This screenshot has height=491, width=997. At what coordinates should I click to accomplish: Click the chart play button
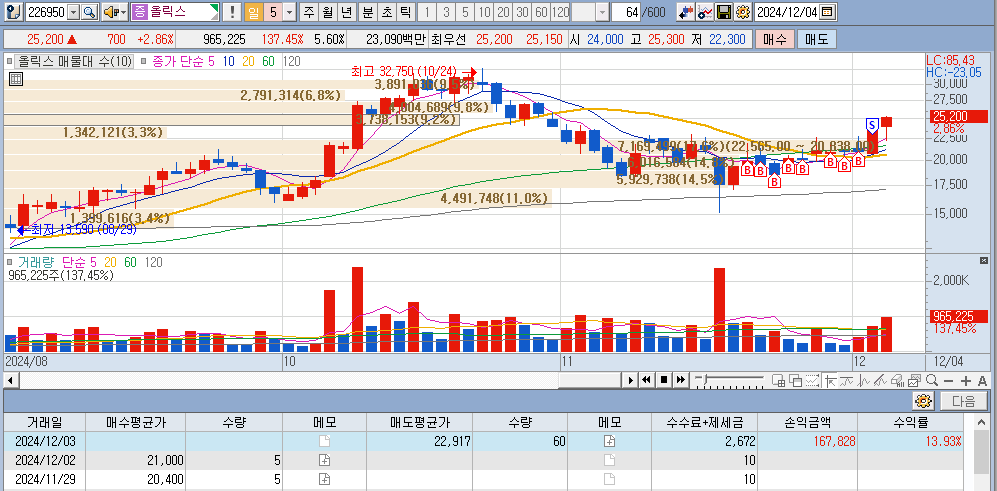tap(630, 380)
